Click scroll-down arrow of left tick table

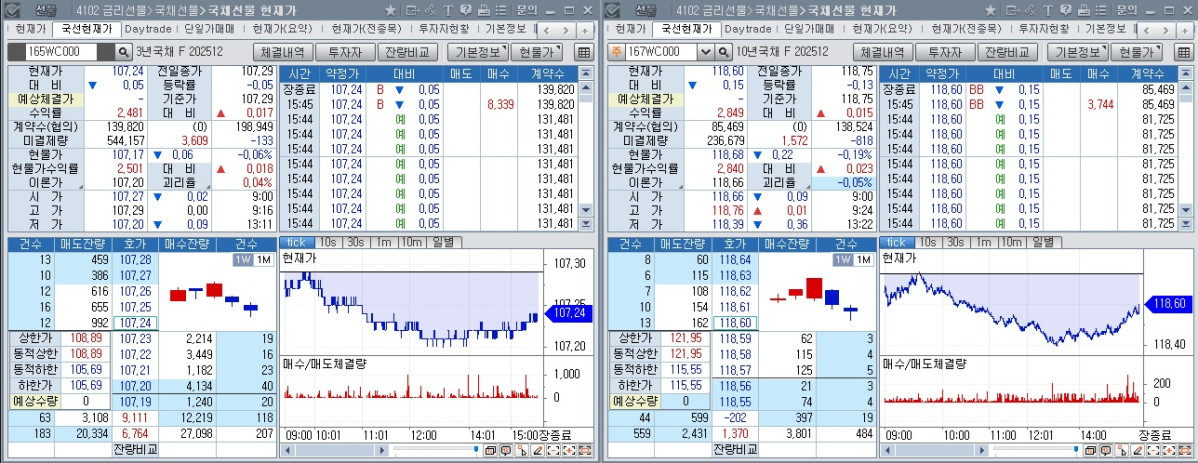[x=586, y=209]
